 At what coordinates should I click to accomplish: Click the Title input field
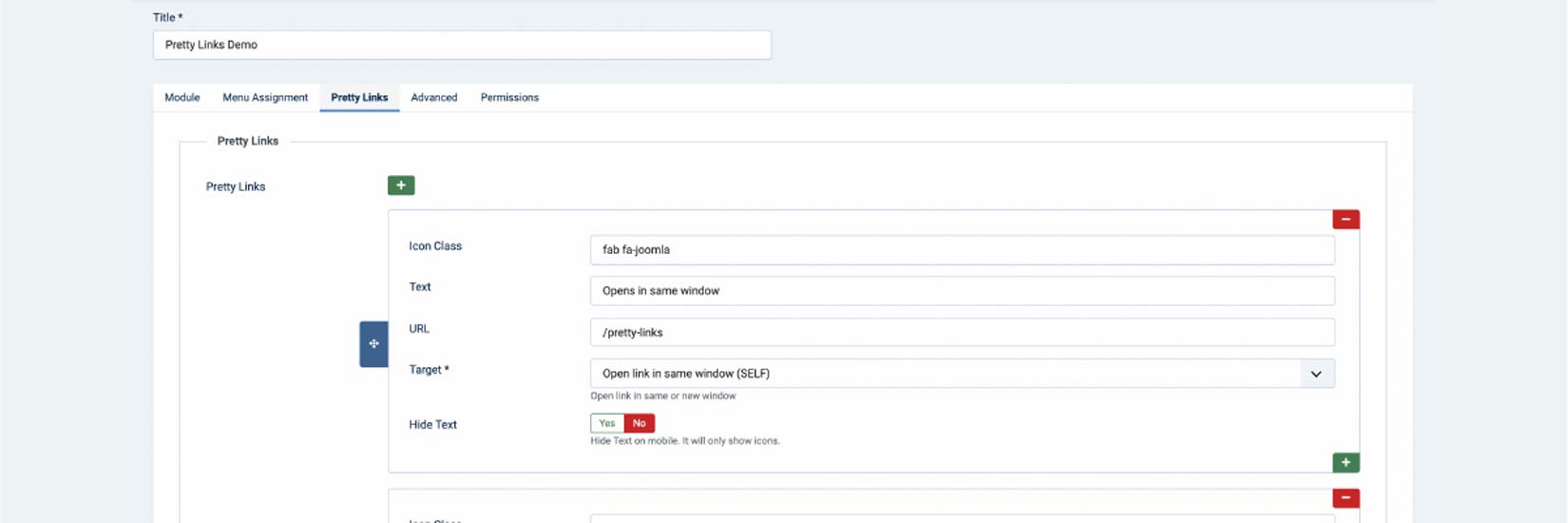[462, 45]
